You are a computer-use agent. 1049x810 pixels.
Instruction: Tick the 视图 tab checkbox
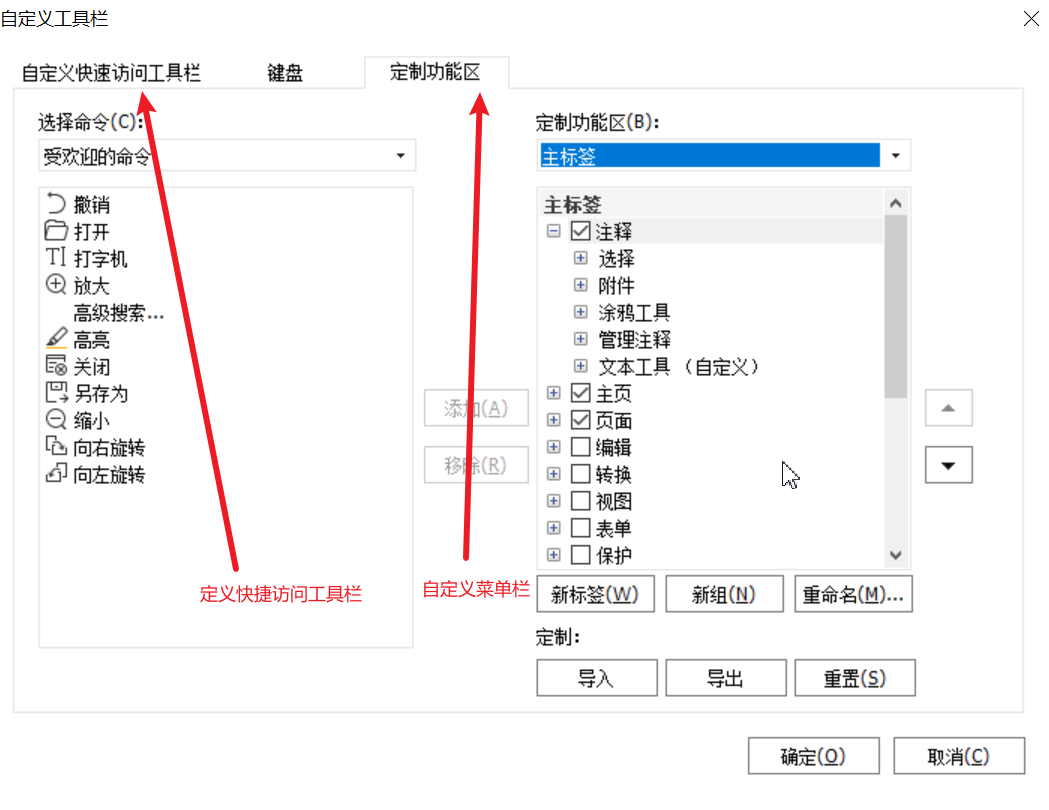[x=580, y=501]
